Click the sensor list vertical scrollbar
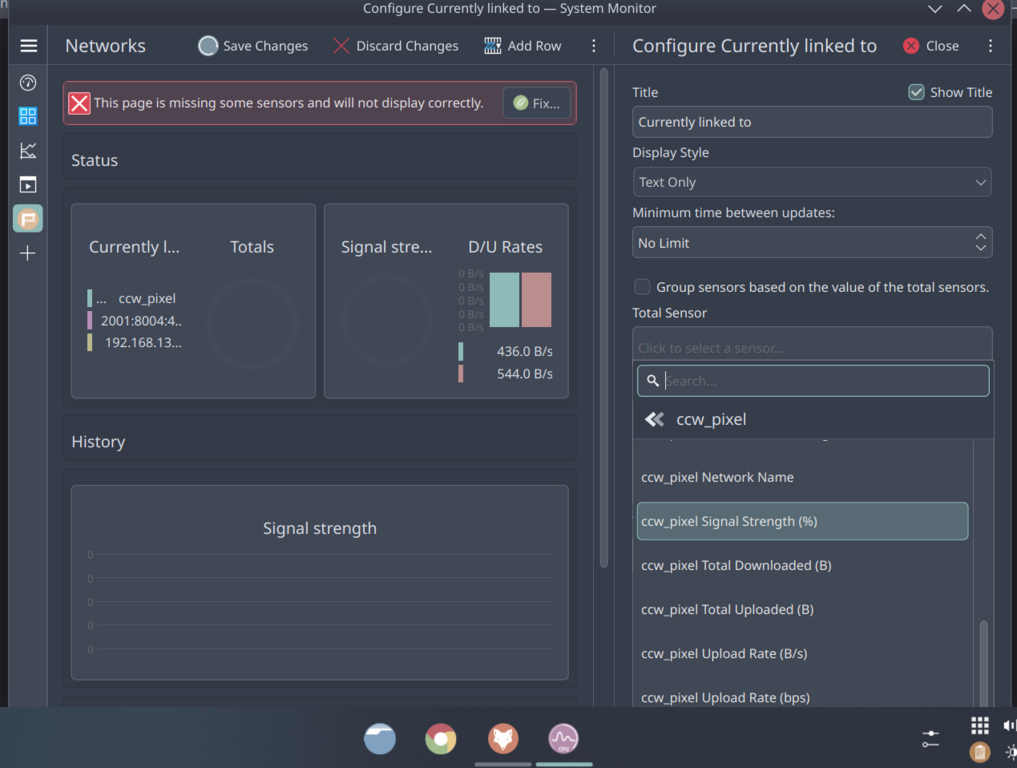 pos(983,660)
